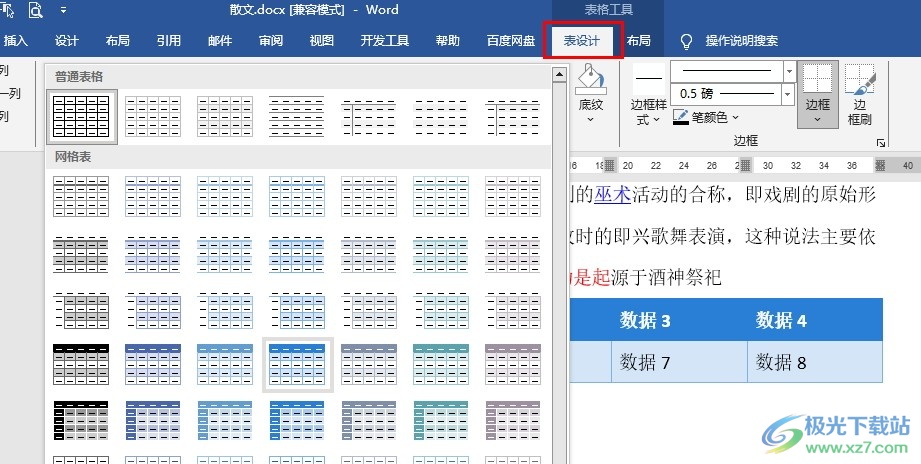Open the 帮助 tab

448,41
